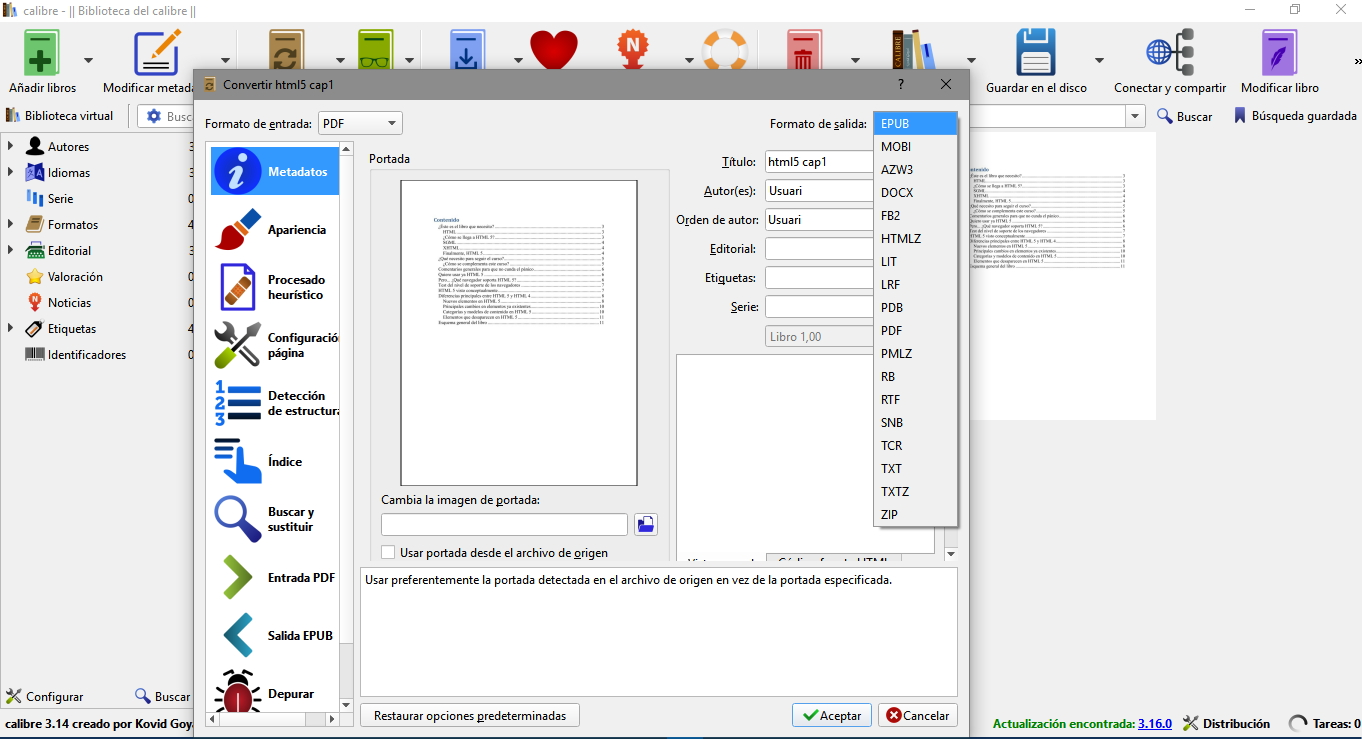Pick FB2 output format
1362x739 pixels.
pyautogui.click(x=915, y=216)
